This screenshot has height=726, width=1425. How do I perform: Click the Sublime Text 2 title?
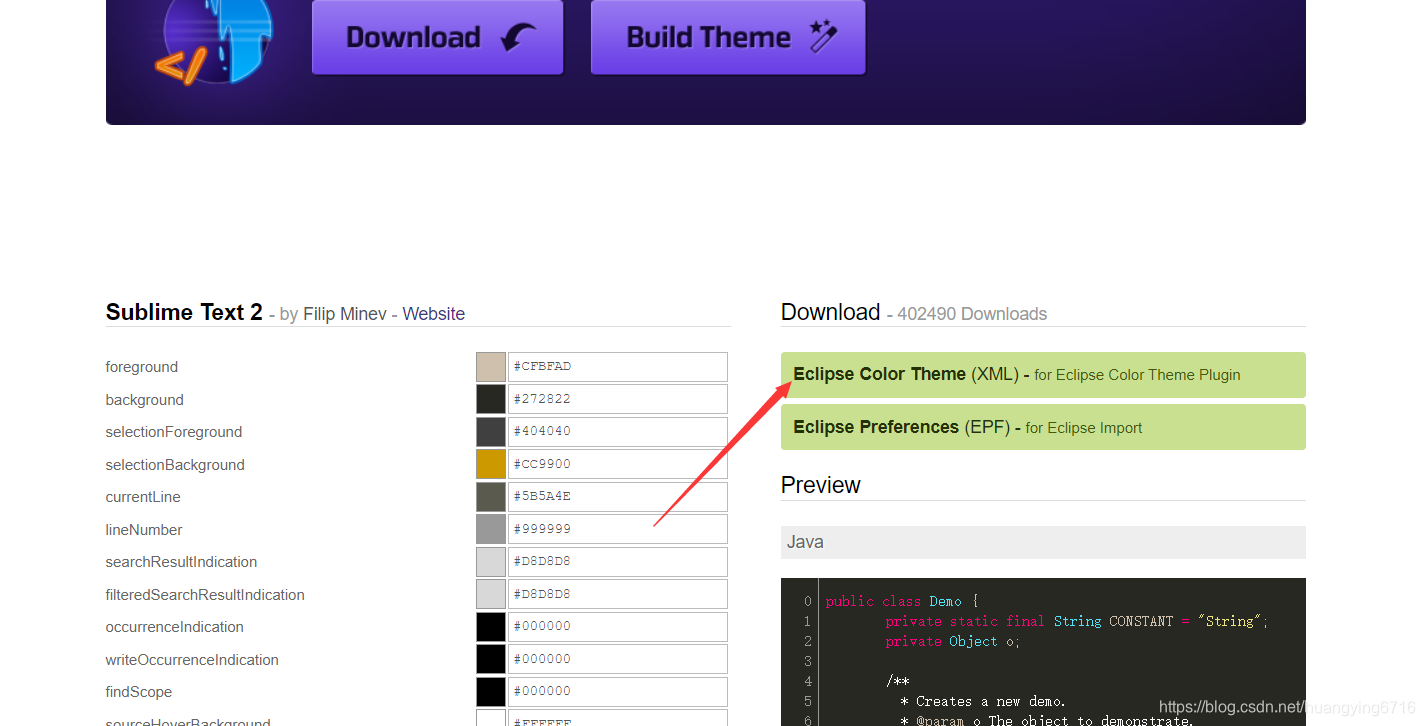click(x=184, y=312)
